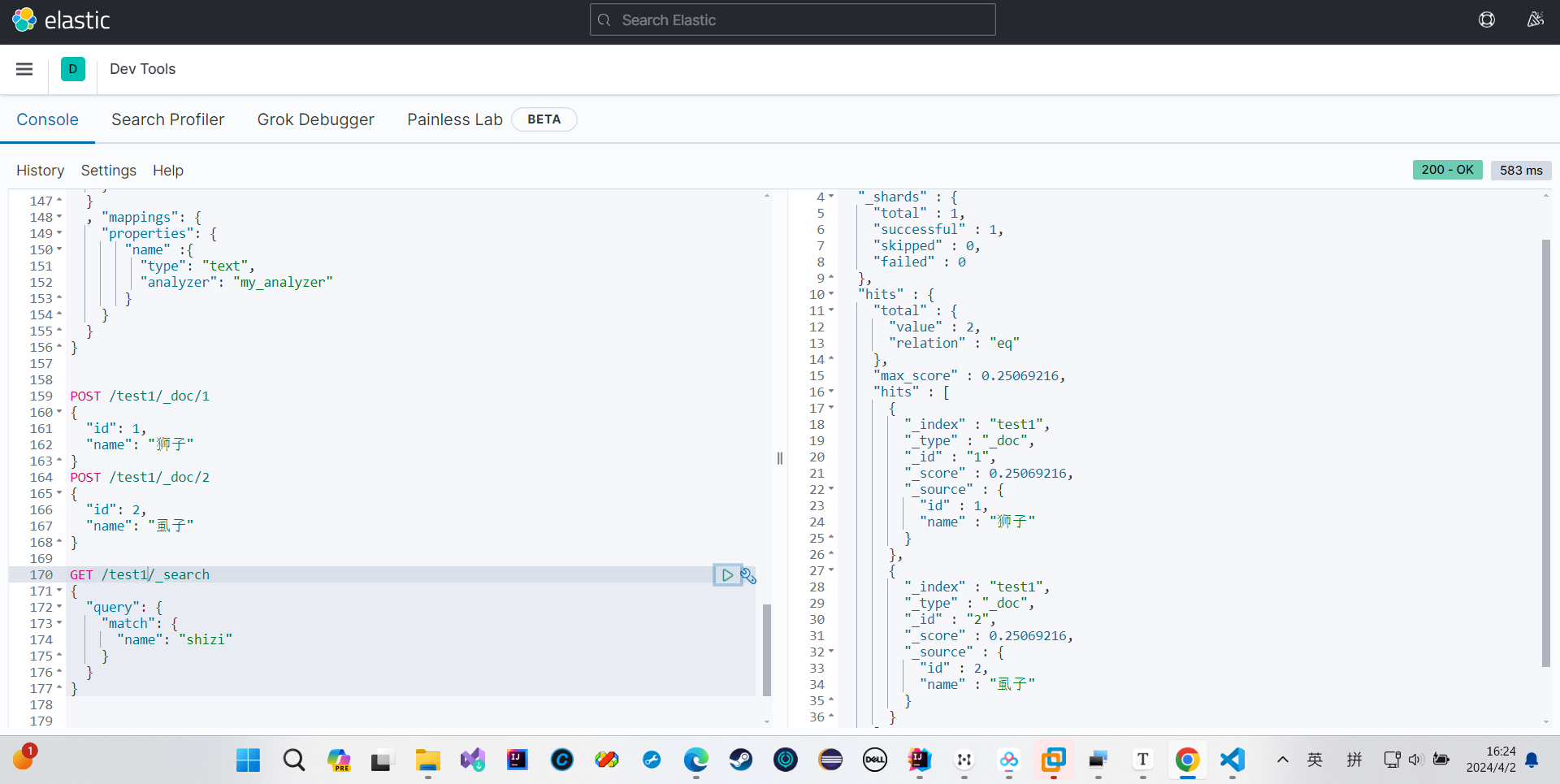1560x784 pixels.
Task: Click the notification bell in system tray
Action: coord(1532,760)
